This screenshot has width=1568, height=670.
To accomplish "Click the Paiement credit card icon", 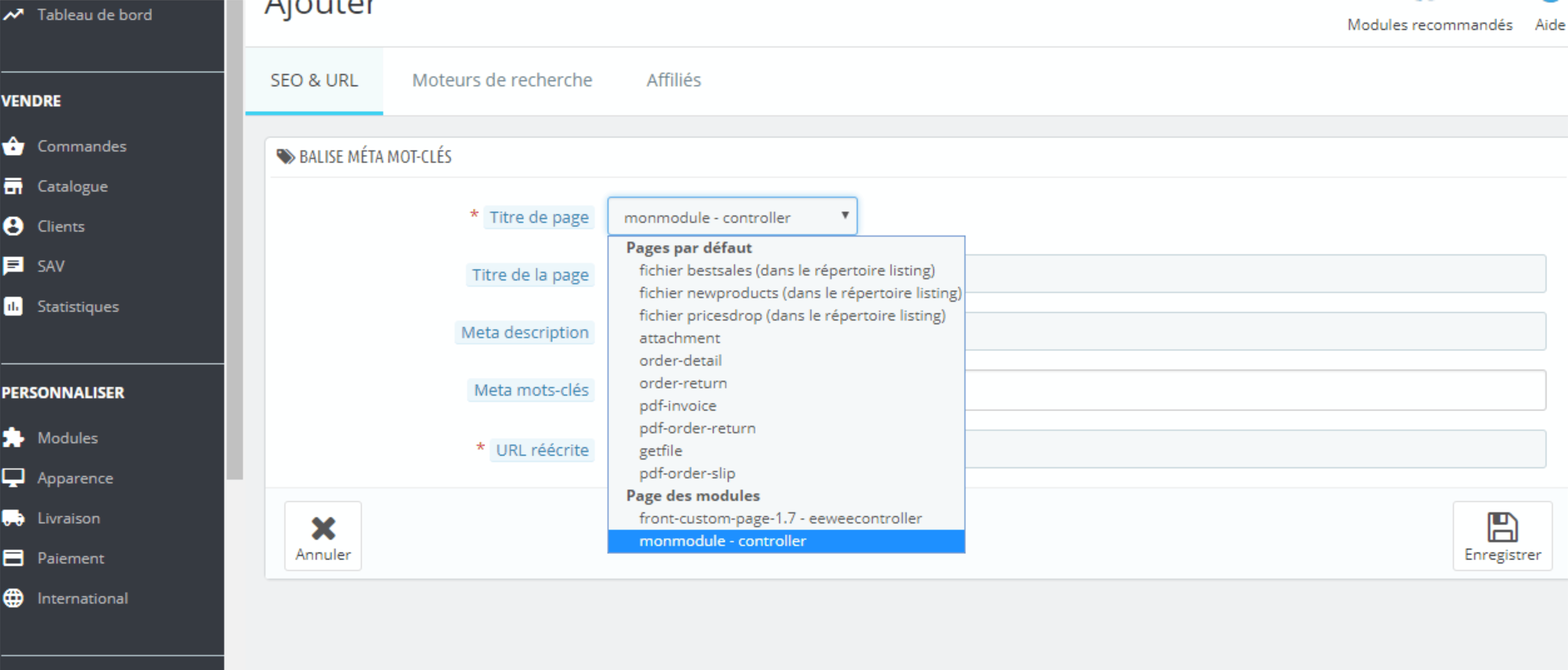I will coord(14,558).
